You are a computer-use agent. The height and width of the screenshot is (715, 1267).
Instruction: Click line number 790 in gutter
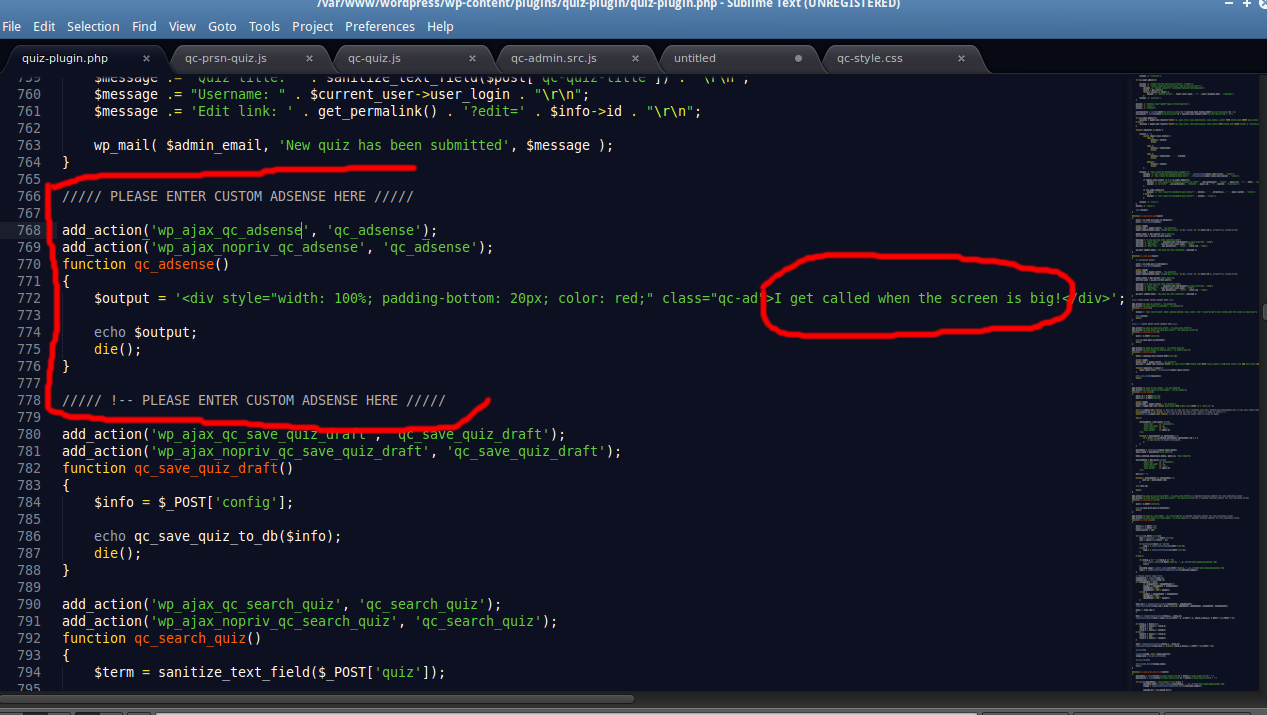pyautogui.click(x=28, y=604)
